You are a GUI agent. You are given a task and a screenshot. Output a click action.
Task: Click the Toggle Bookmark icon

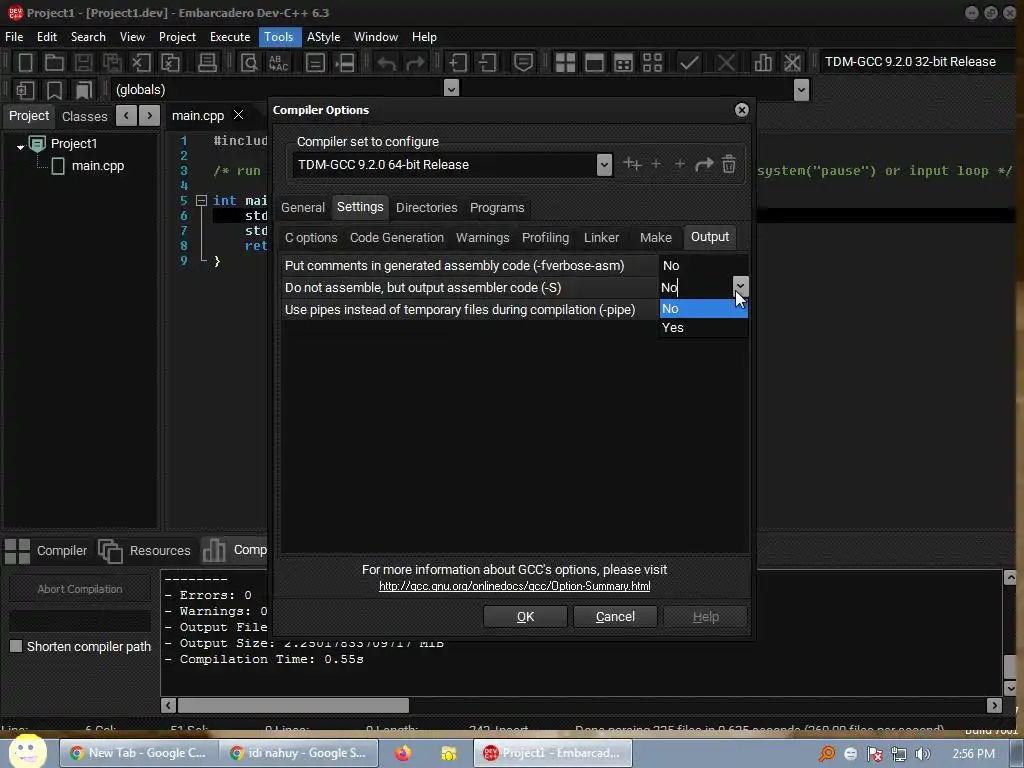54,89
